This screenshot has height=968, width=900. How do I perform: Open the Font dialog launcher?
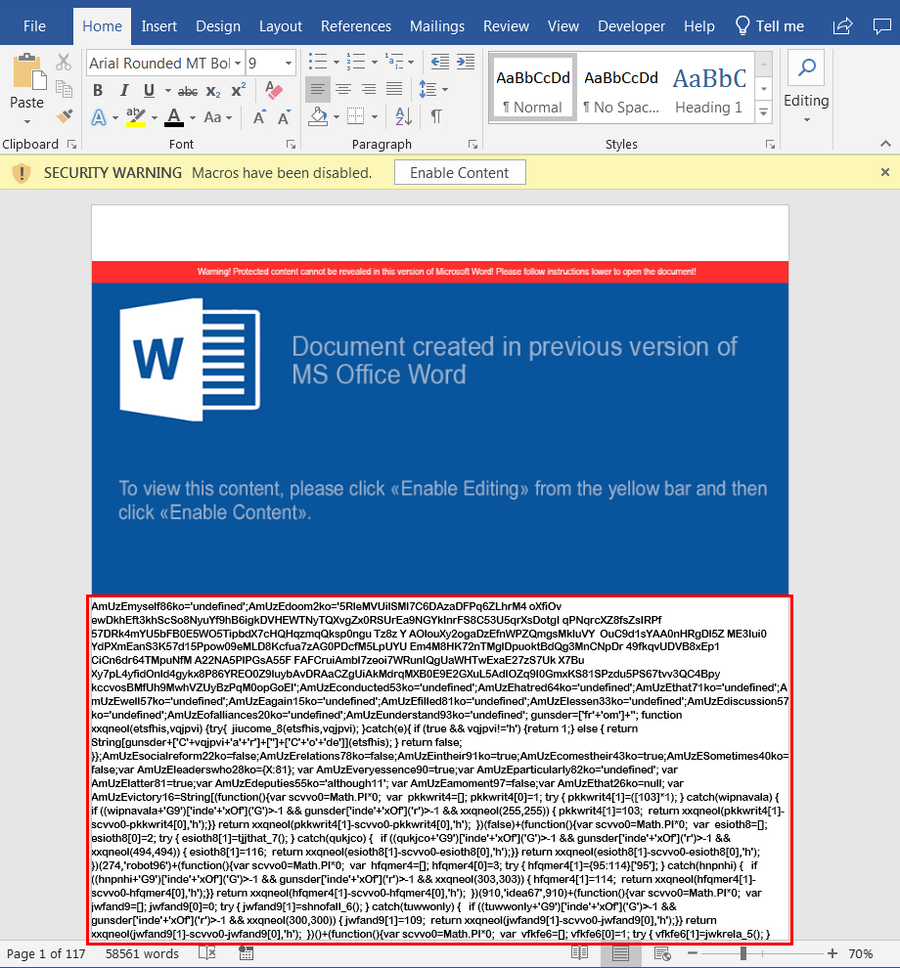[291, 144]
